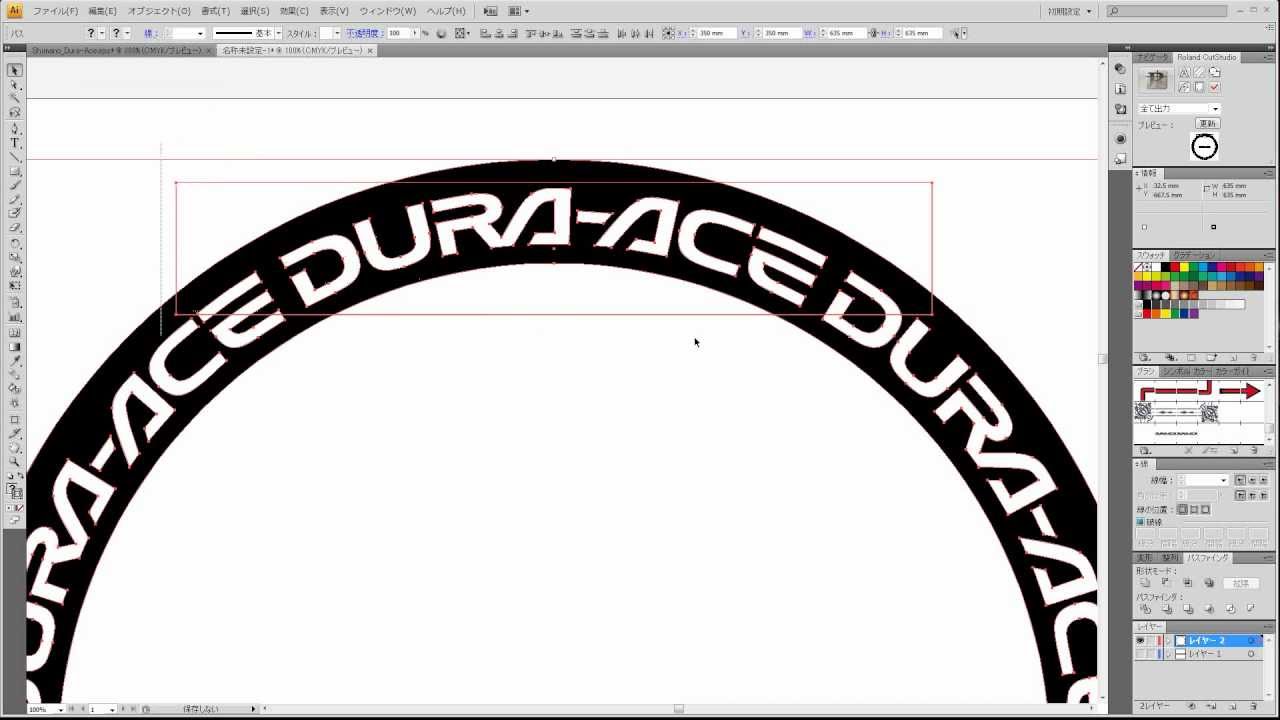This screenshot has height=720, width=1280.
Task: Click 更新 update button in CutStudio
Action: coord(1207,124)
